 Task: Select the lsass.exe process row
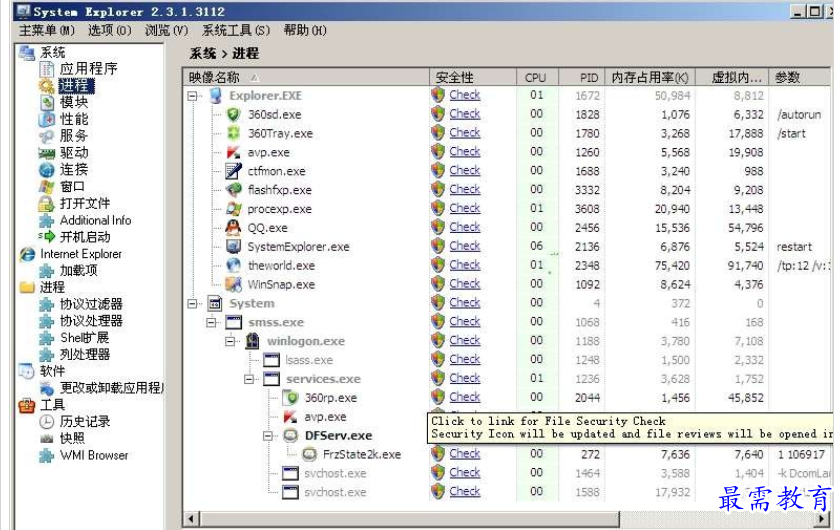[309, 360]
